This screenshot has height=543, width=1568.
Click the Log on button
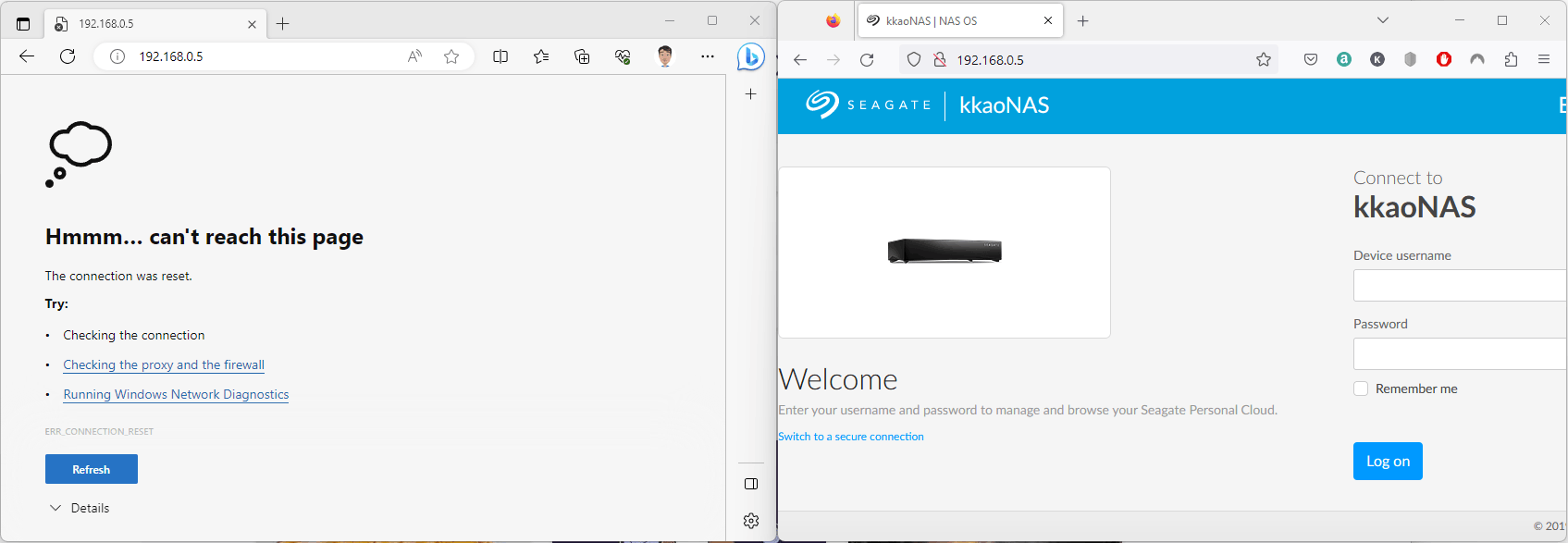point(1388,461)
